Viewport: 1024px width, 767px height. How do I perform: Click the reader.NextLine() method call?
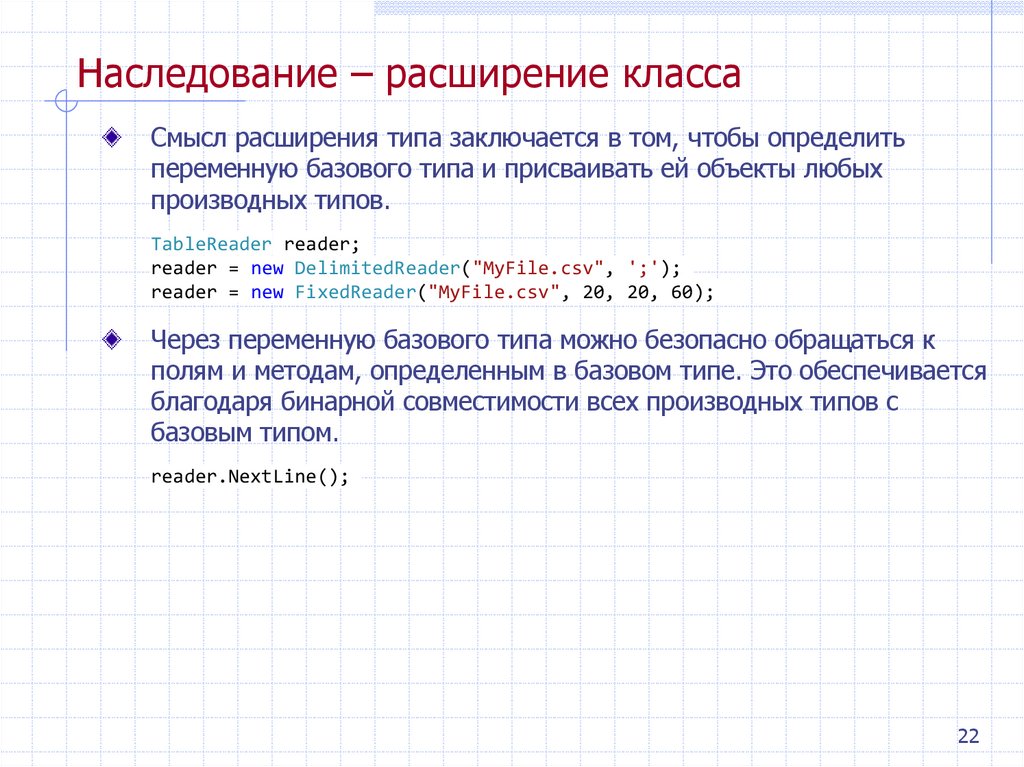point(249,476)
